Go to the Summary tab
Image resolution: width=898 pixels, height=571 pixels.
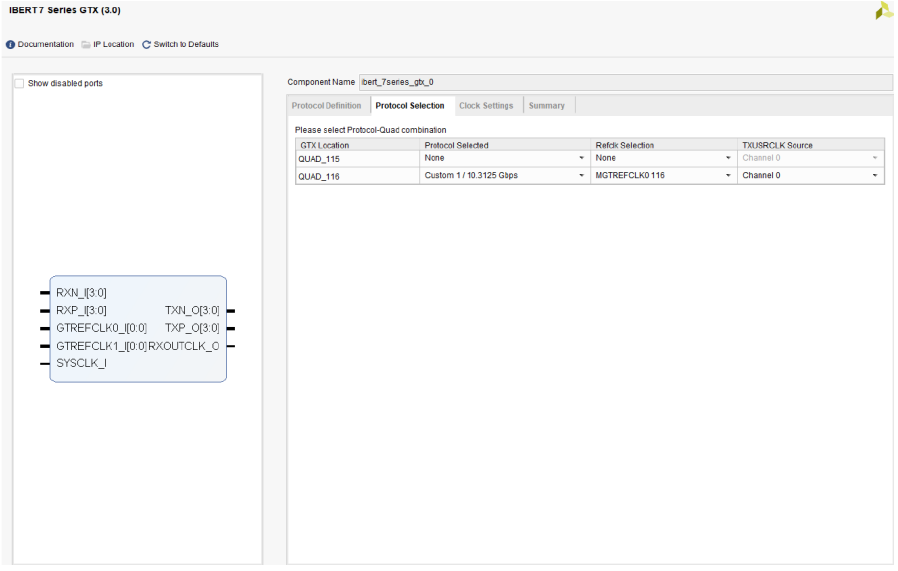click(546, 106)
